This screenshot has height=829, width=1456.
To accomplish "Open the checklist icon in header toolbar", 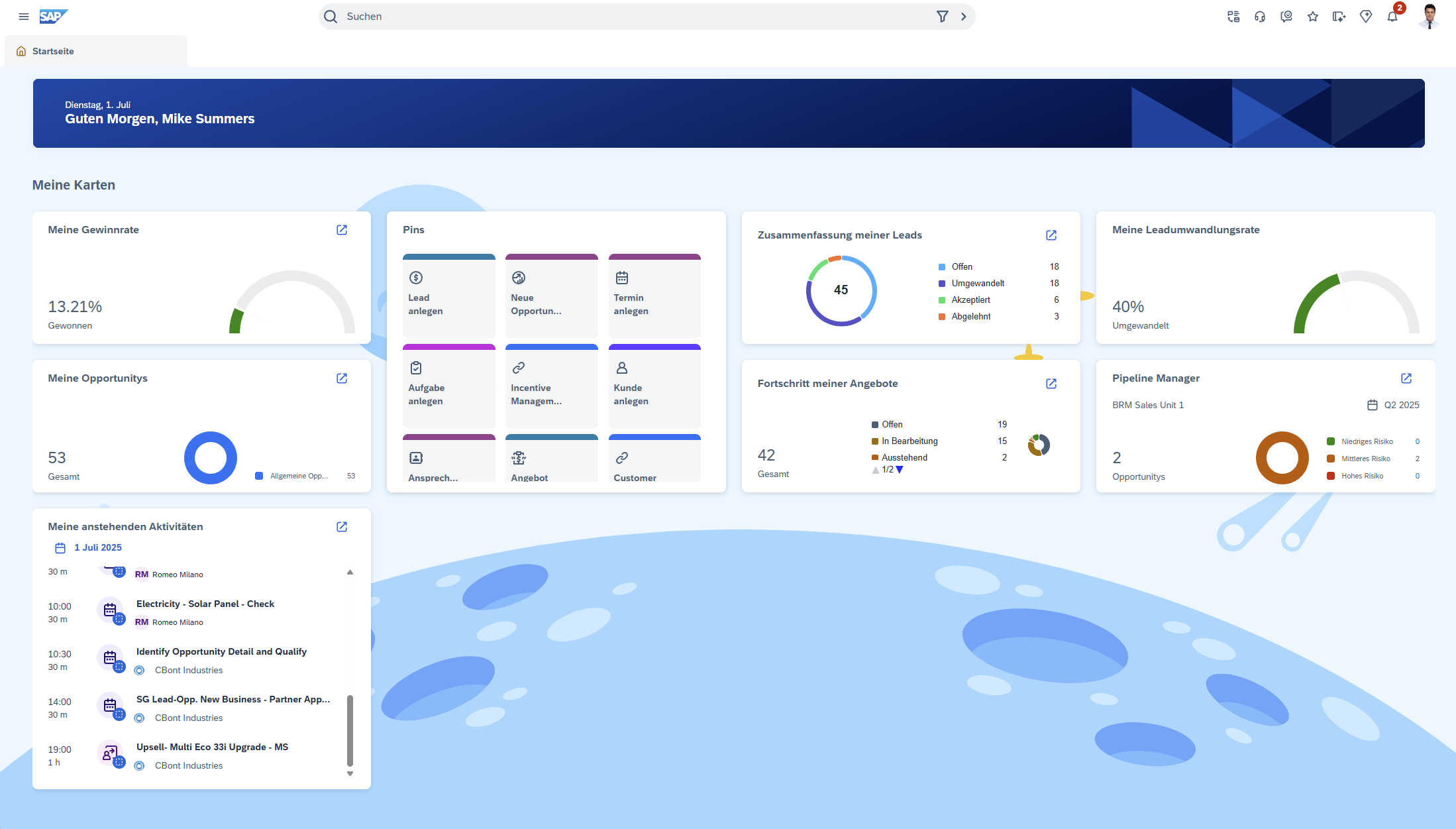I will coord(1233,17).
